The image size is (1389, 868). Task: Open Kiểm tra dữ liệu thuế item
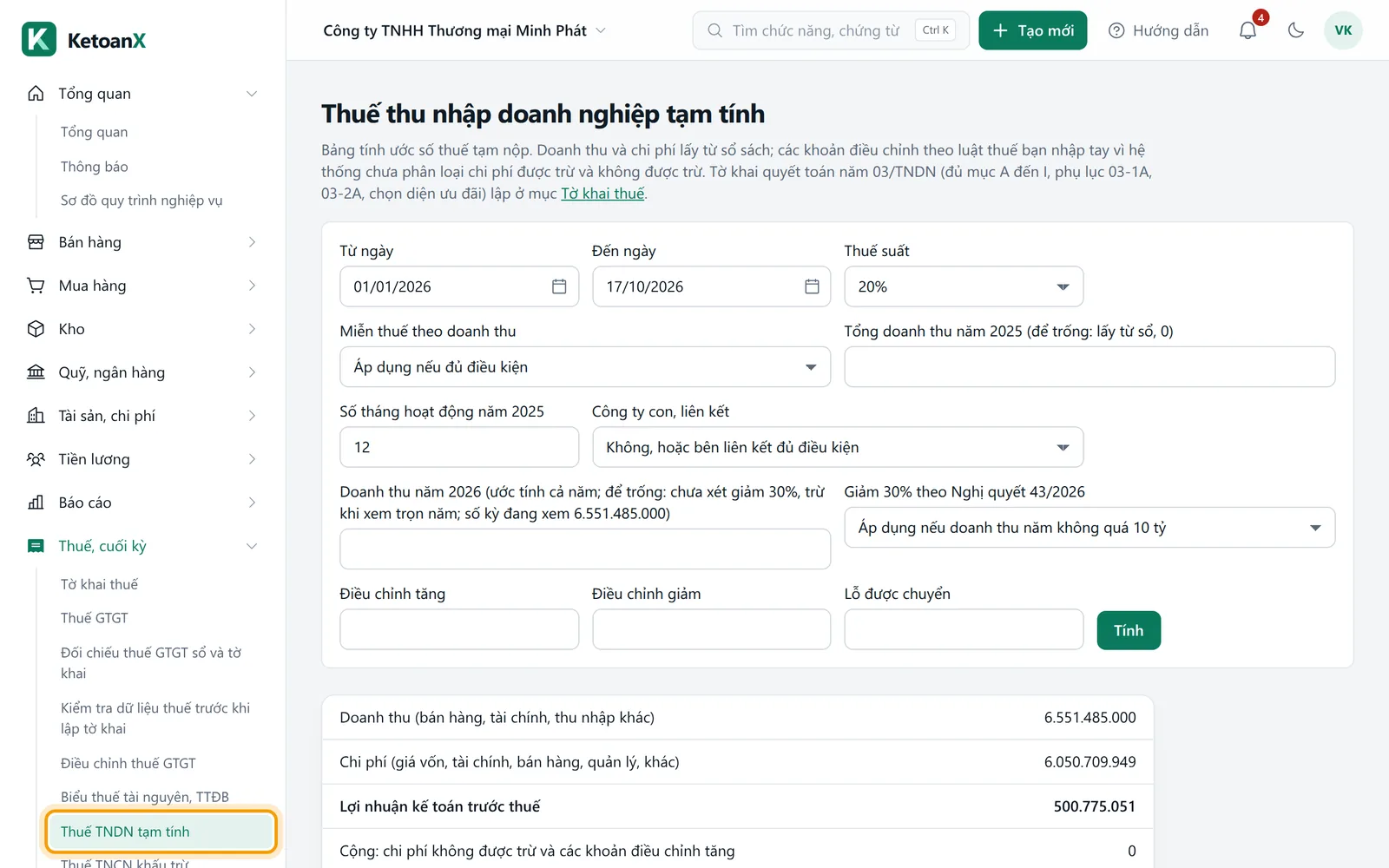click(155, 718)
